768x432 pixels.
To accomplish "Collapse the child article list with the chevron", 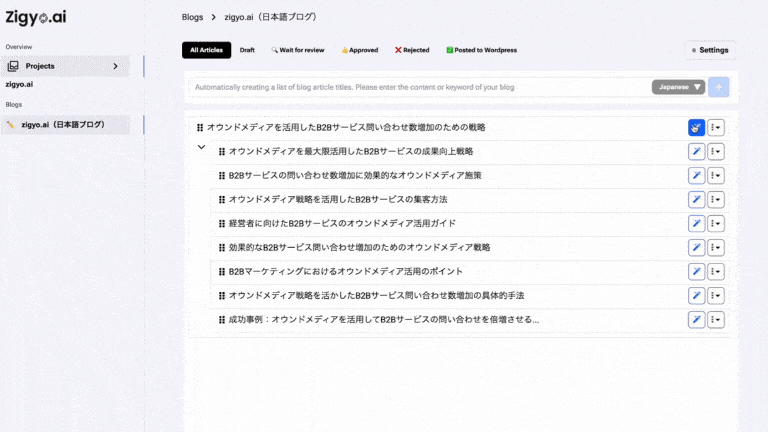I will pyautogui.click(x=201, y=148).
